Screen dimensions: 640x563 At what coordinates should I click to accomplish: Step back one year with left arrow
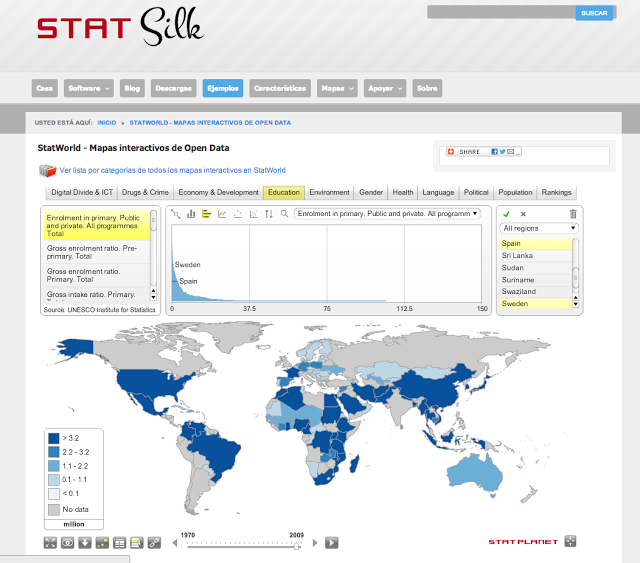tap(175, 543)
